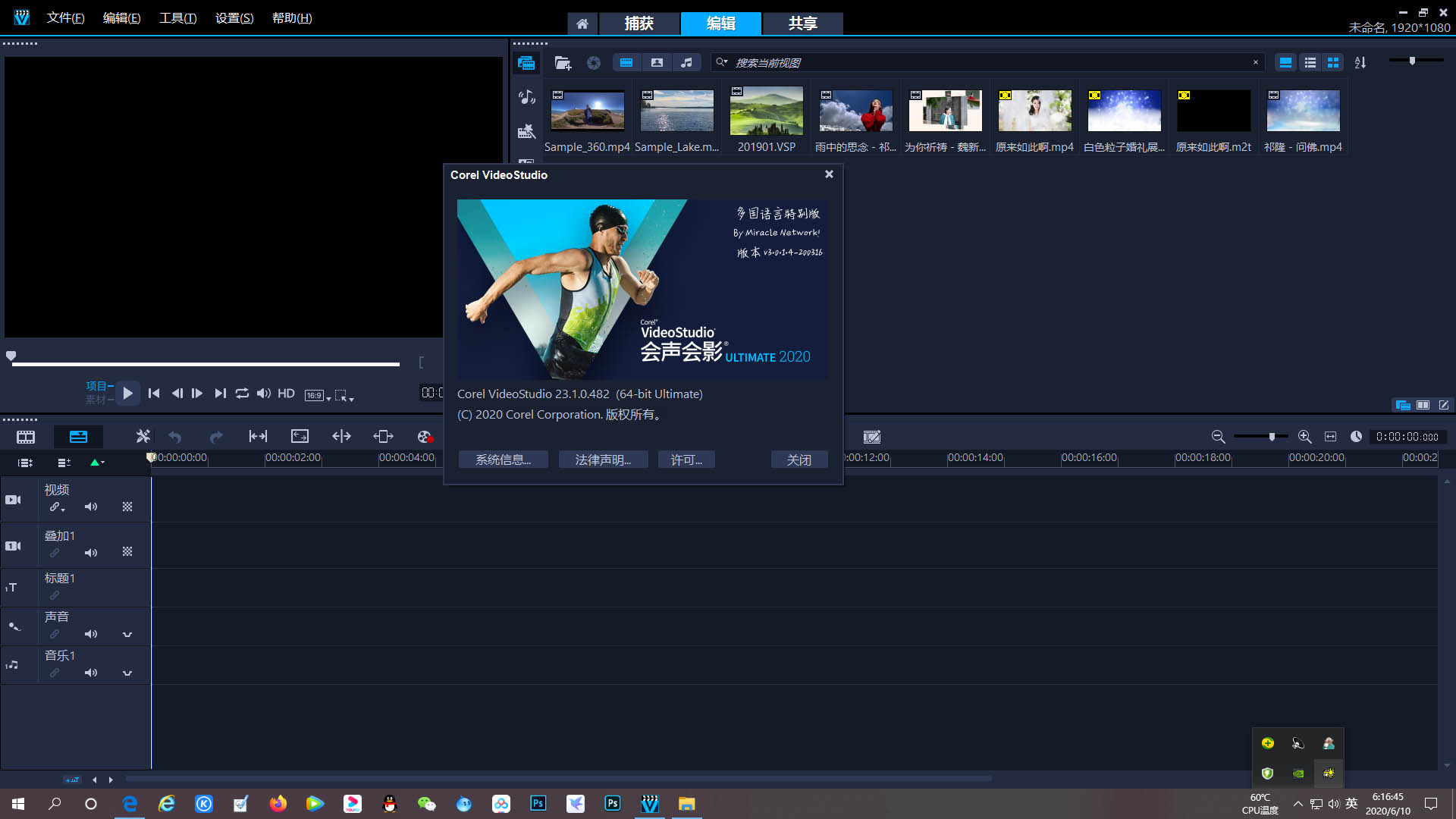
Task: Open the 文件(F) menu
Action: pyautogui.click(x=65, y=18)
